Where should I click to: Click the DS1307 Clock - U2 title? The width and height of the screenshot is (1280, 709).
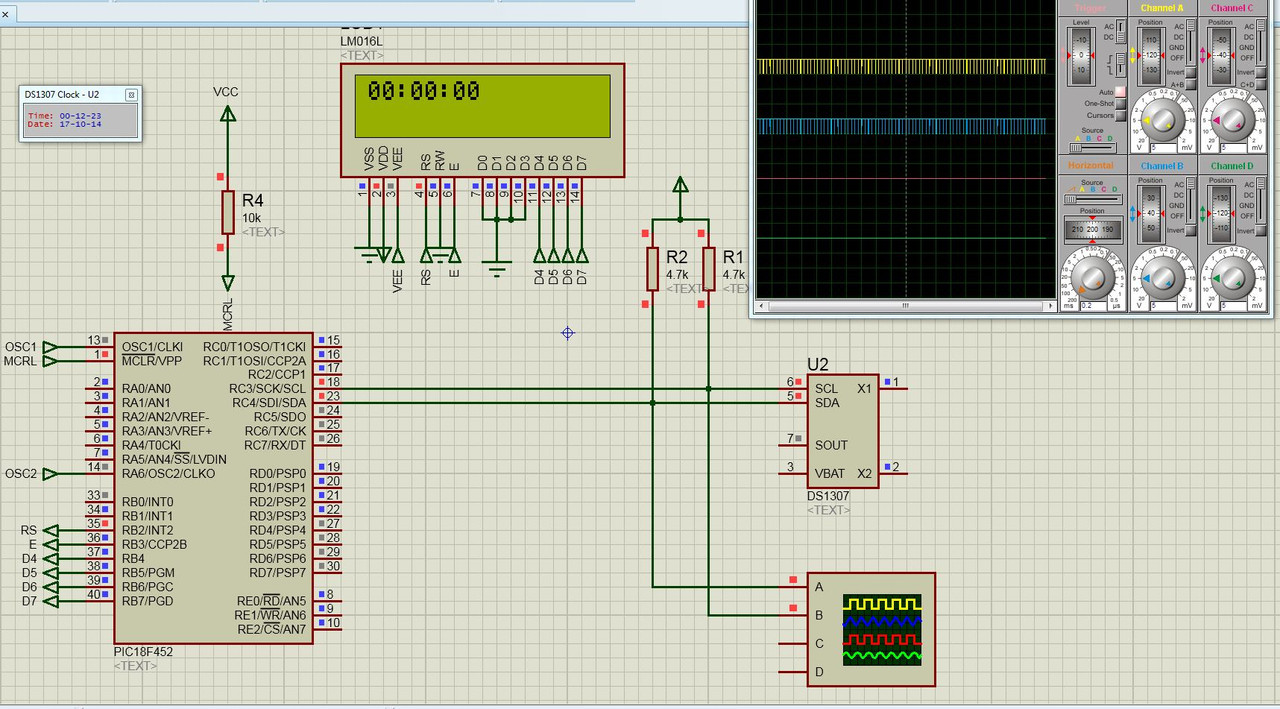click(62, 94)
